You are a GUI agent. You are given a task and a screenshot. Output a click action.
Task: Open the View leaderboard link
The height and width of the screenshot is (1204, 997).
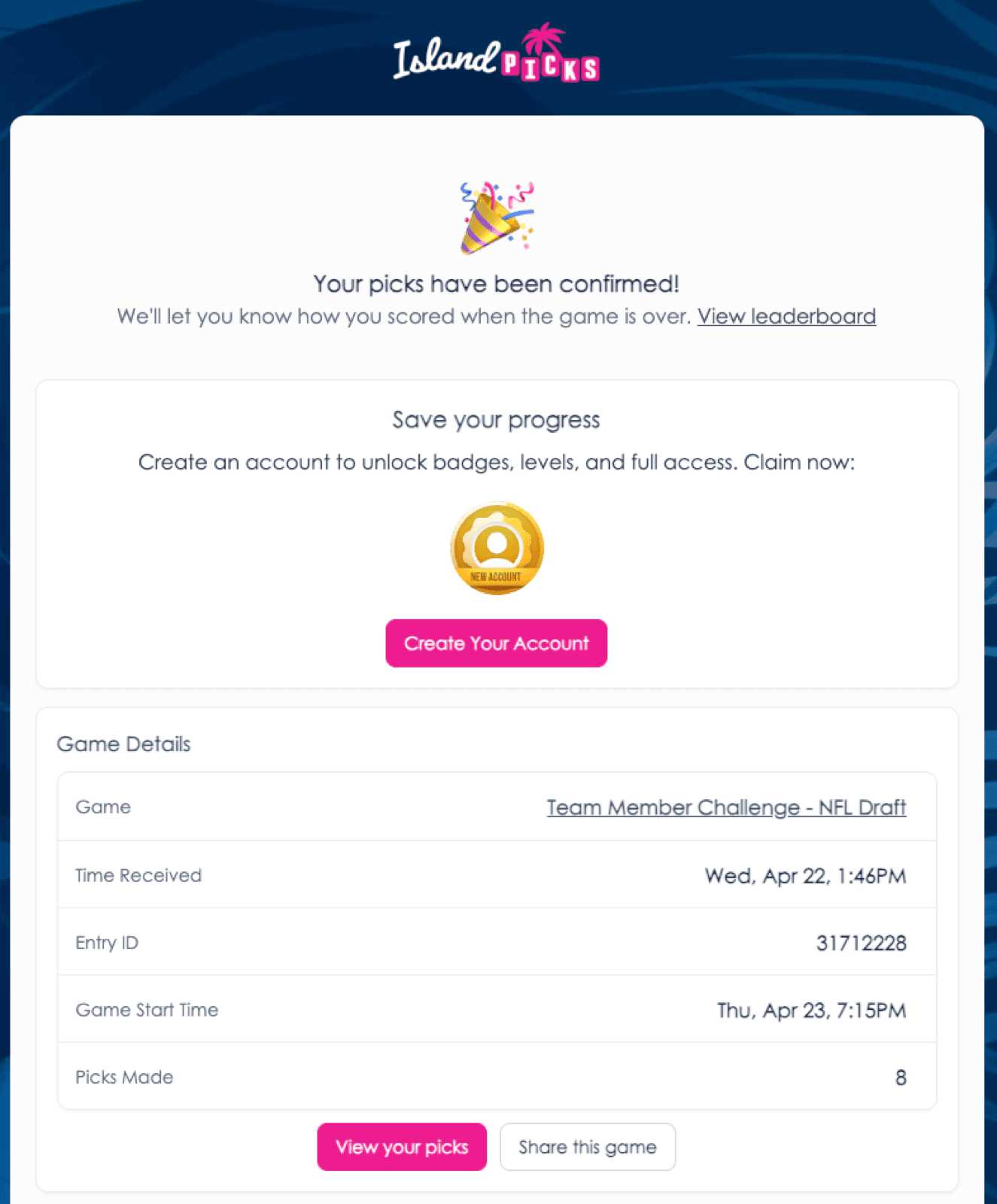pos(786,316)
